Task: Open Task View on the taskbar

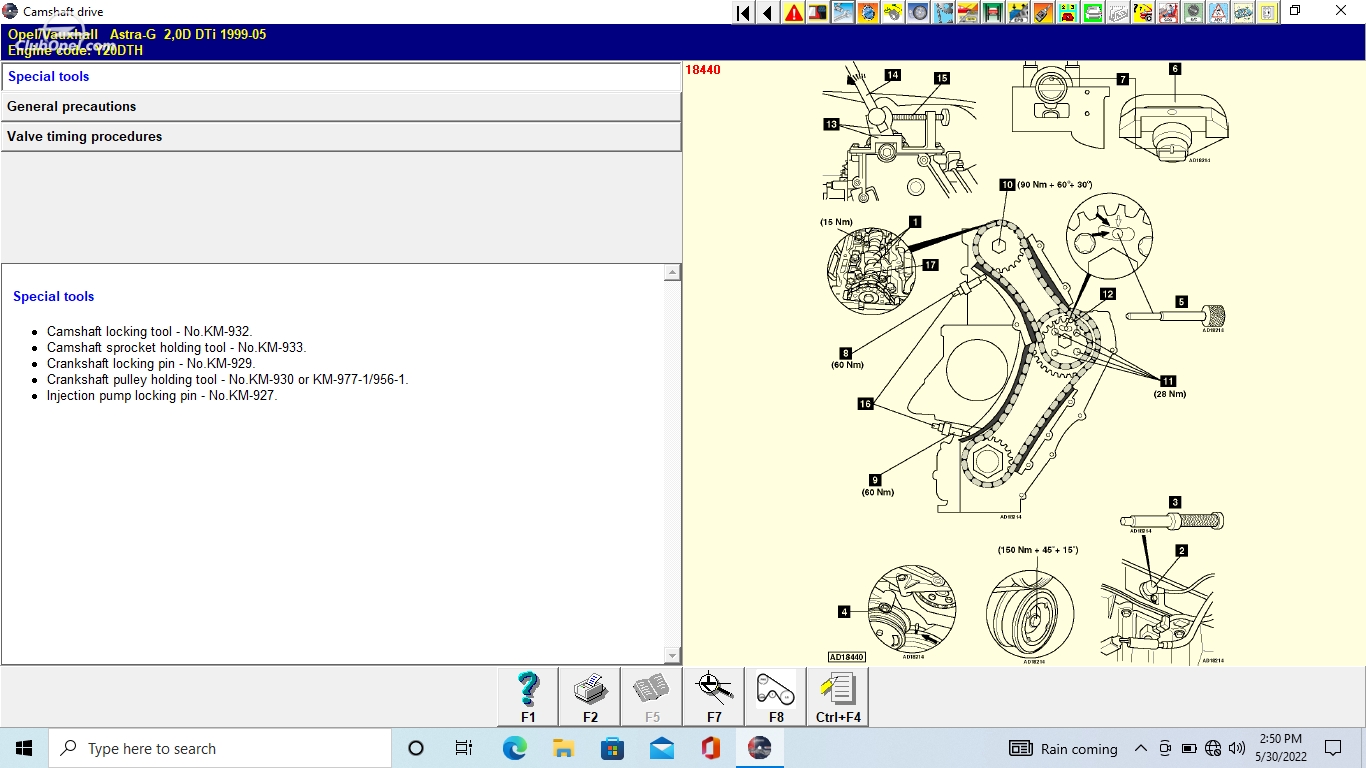Action: click(464, 748)
